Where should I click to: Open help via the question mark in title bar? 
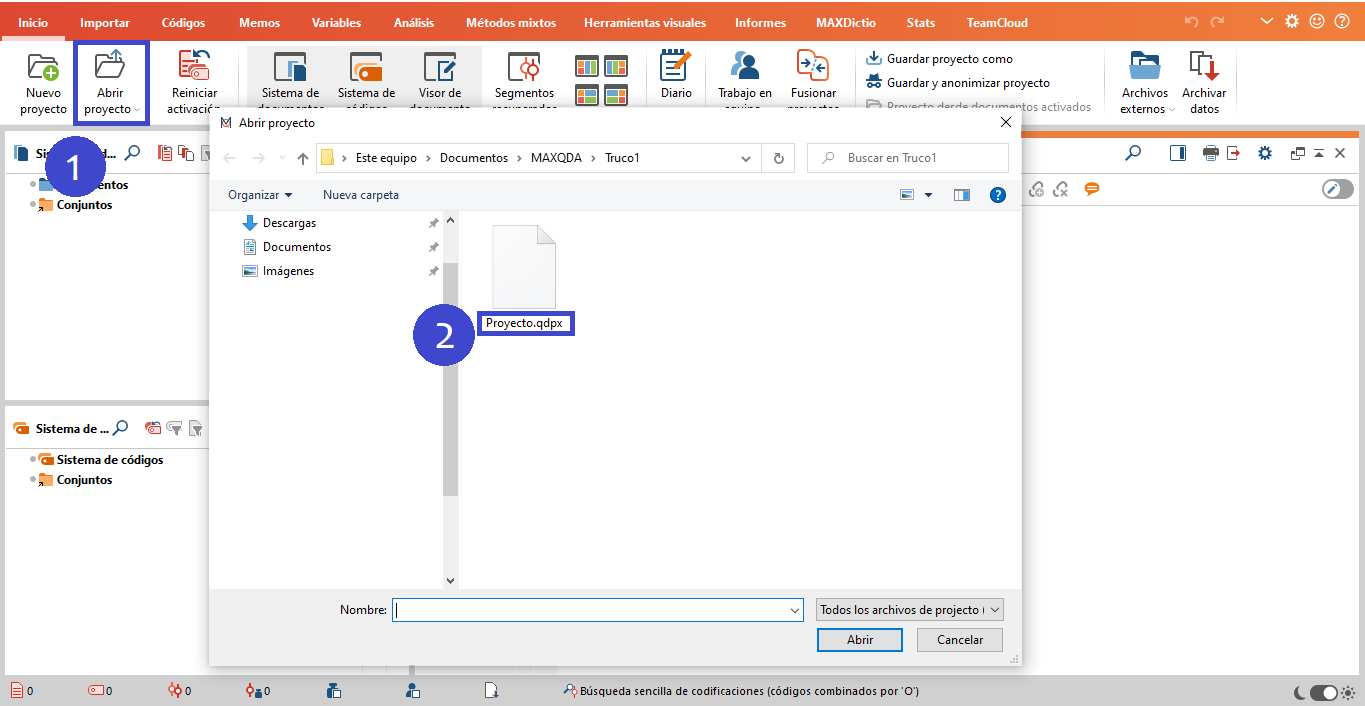point(1342,21)
